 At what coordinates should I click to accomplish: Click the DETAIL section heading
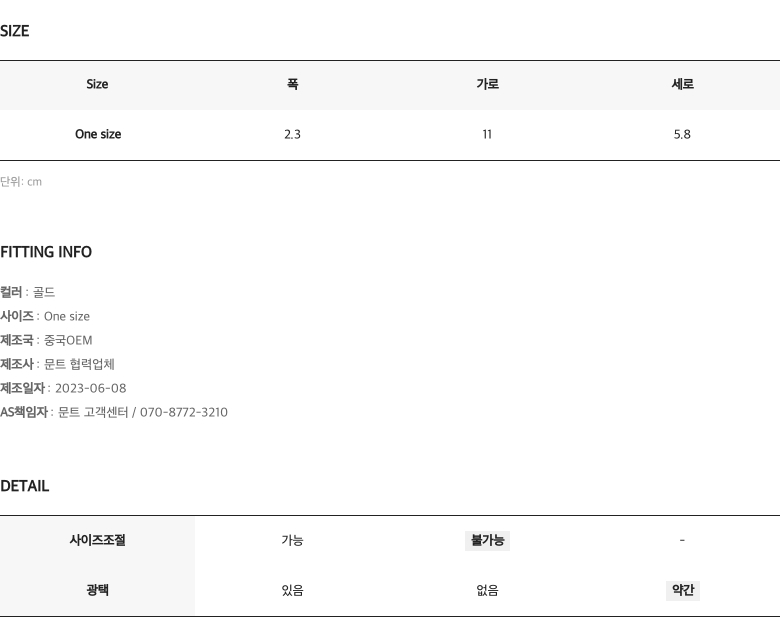(x=24, y=486)
